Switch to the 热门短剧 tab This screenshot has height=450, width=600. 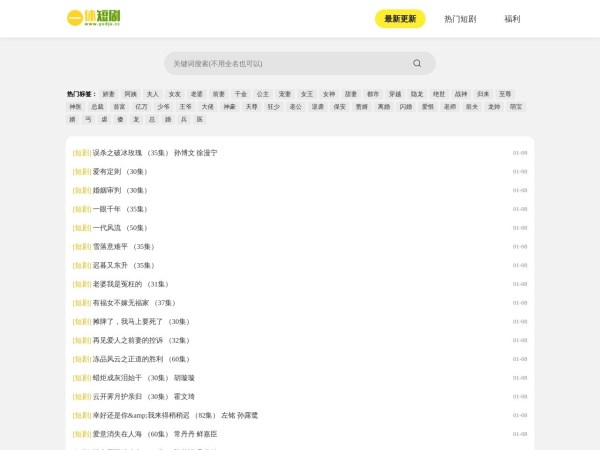click(x=461, y=19)
